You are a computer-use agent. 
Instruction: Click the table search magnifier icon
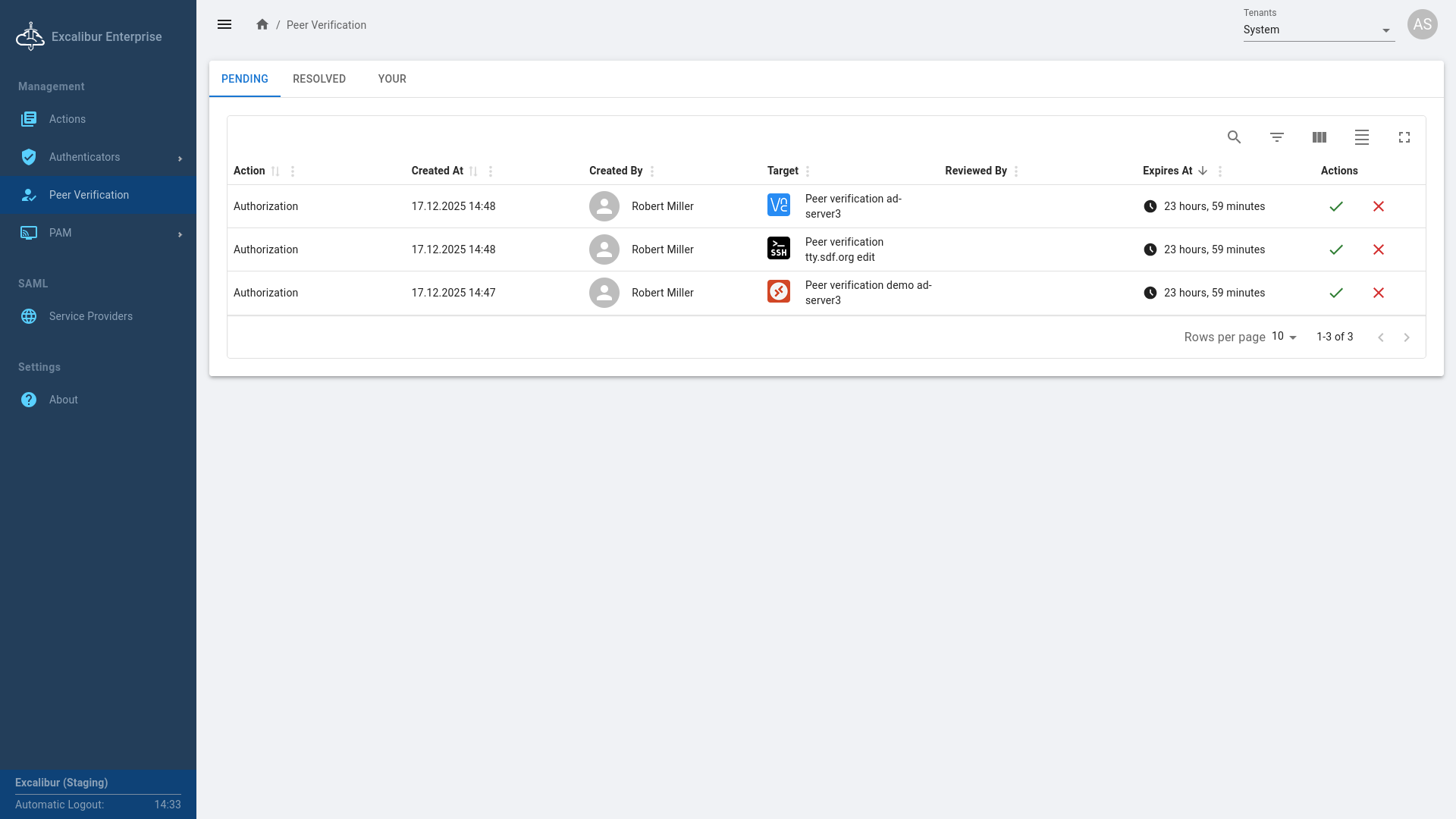click(x=1234, y=137)
